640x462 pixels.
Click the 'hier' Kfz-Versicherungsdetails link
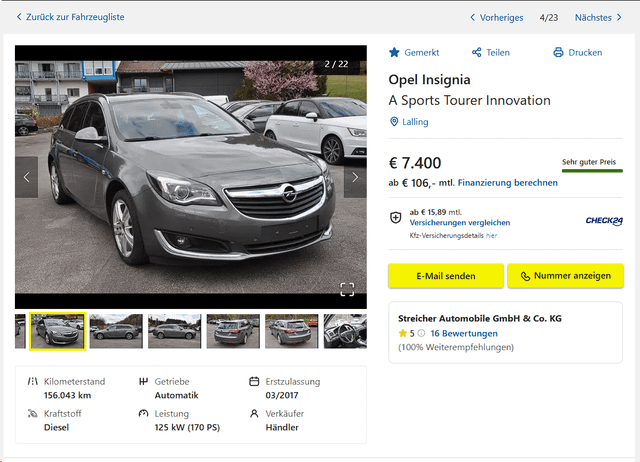pyautogui.click(x=491, y=235)
